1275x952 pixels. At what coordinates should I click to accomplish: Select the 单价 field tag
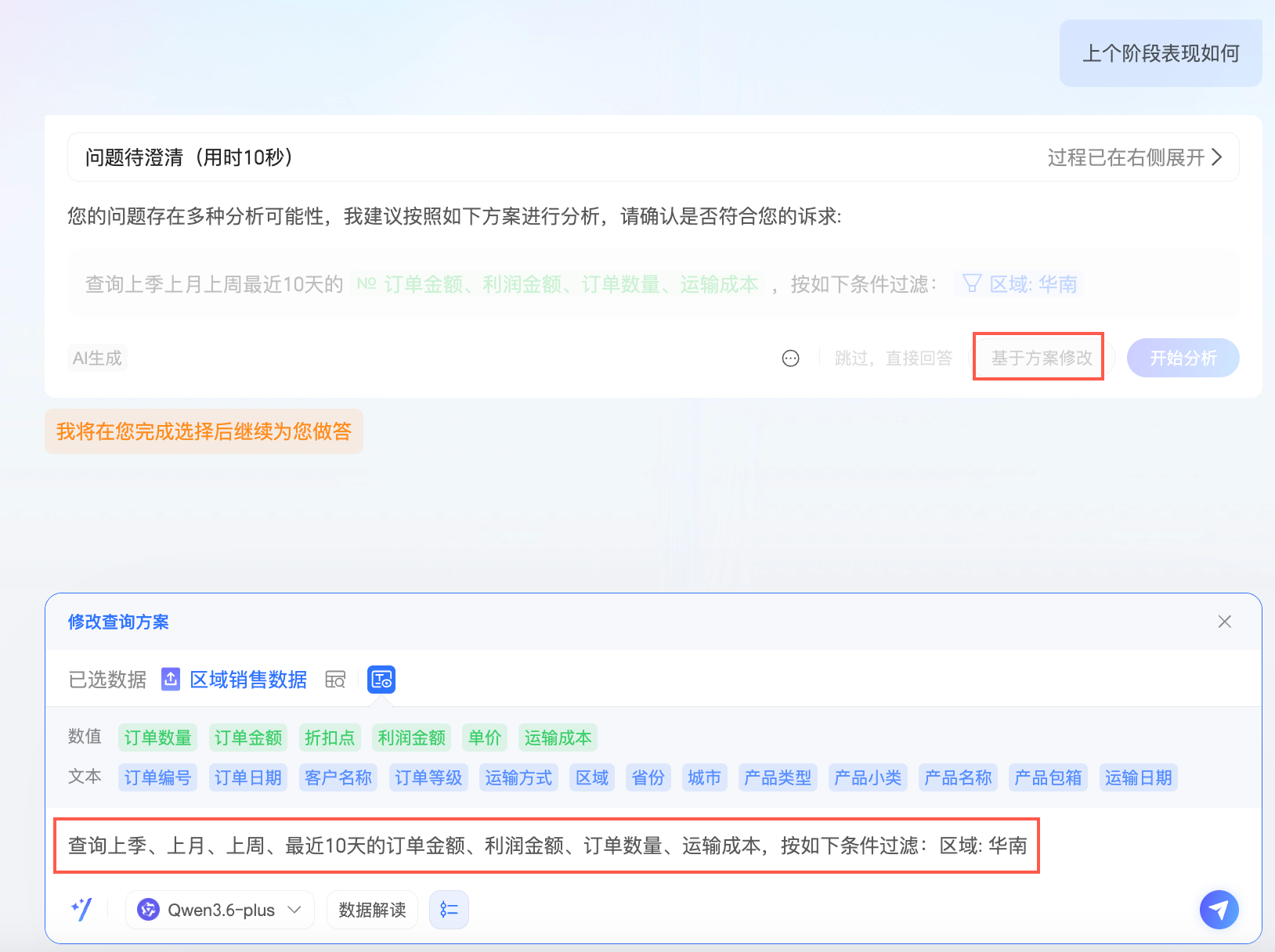pyautogui.click(x=485, y=737)
